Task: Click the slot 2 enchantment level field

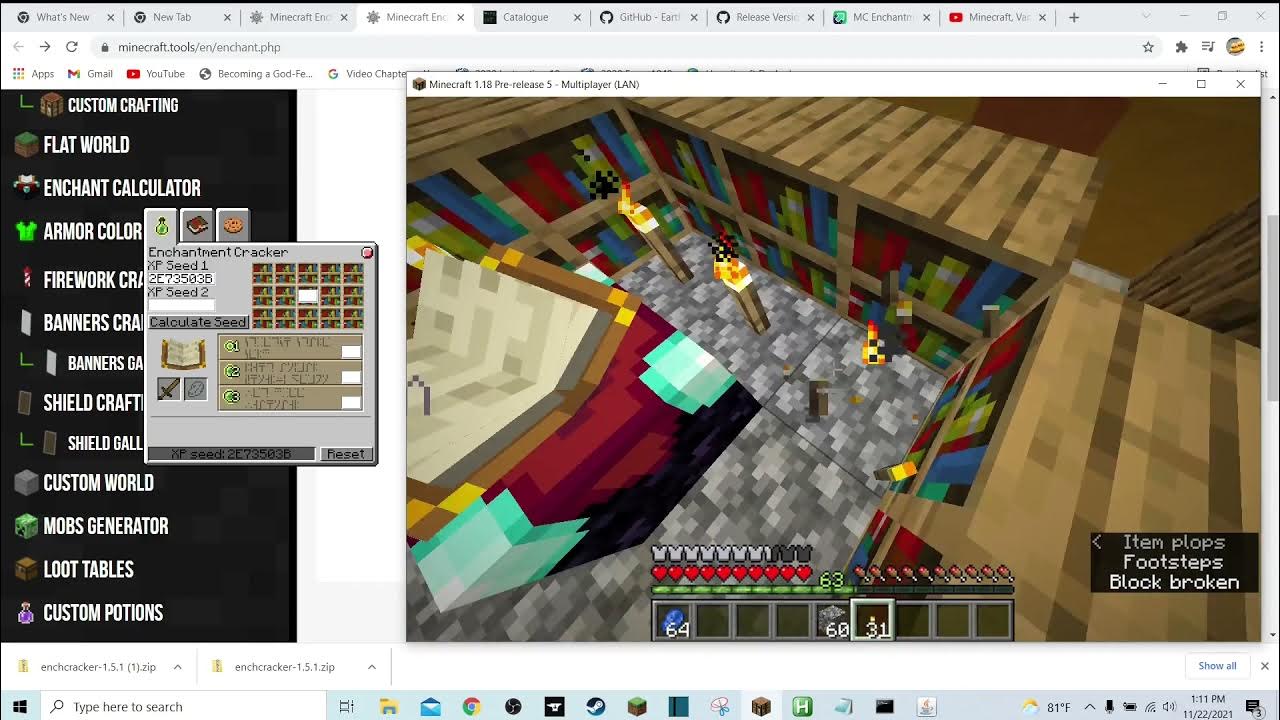Action: point(351,377)
